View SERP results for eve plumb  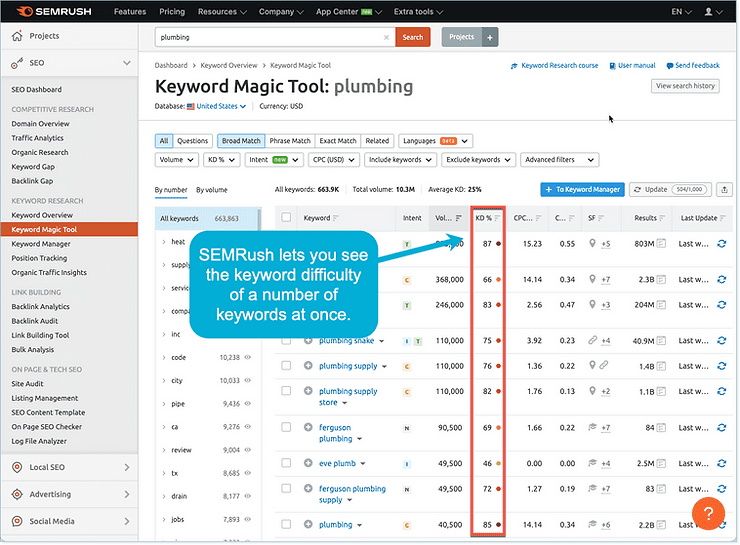point(661,464)
